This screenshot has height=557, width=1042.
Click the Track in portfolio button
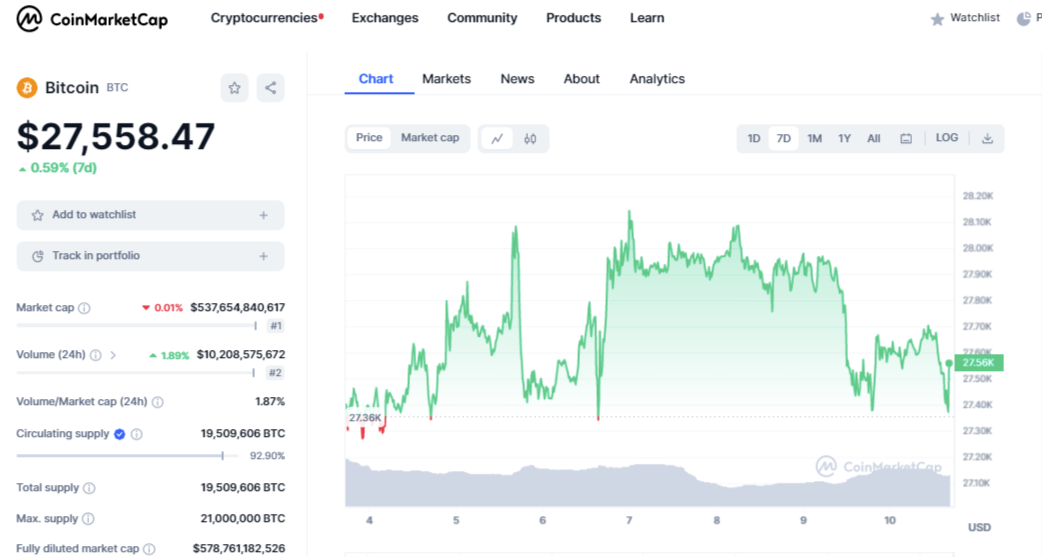click(150, 256)
